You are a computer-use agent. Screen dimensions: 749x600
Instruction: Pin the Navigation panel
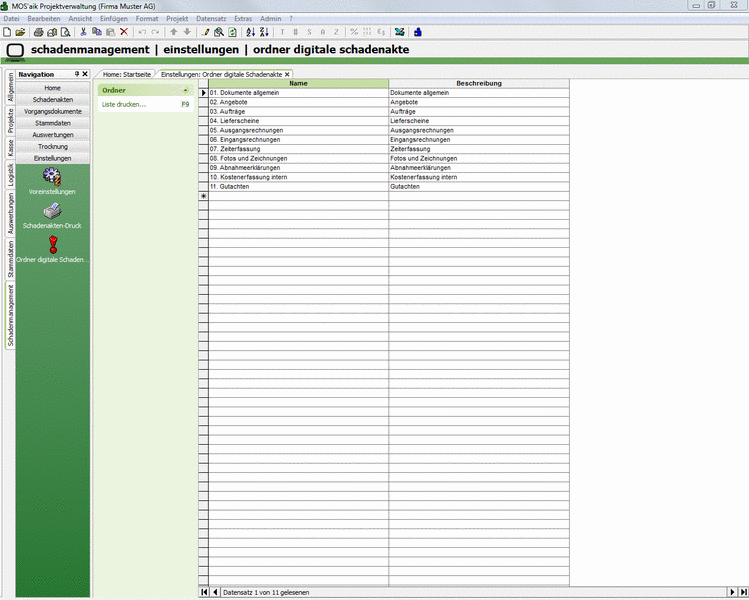tap(77, 74)
